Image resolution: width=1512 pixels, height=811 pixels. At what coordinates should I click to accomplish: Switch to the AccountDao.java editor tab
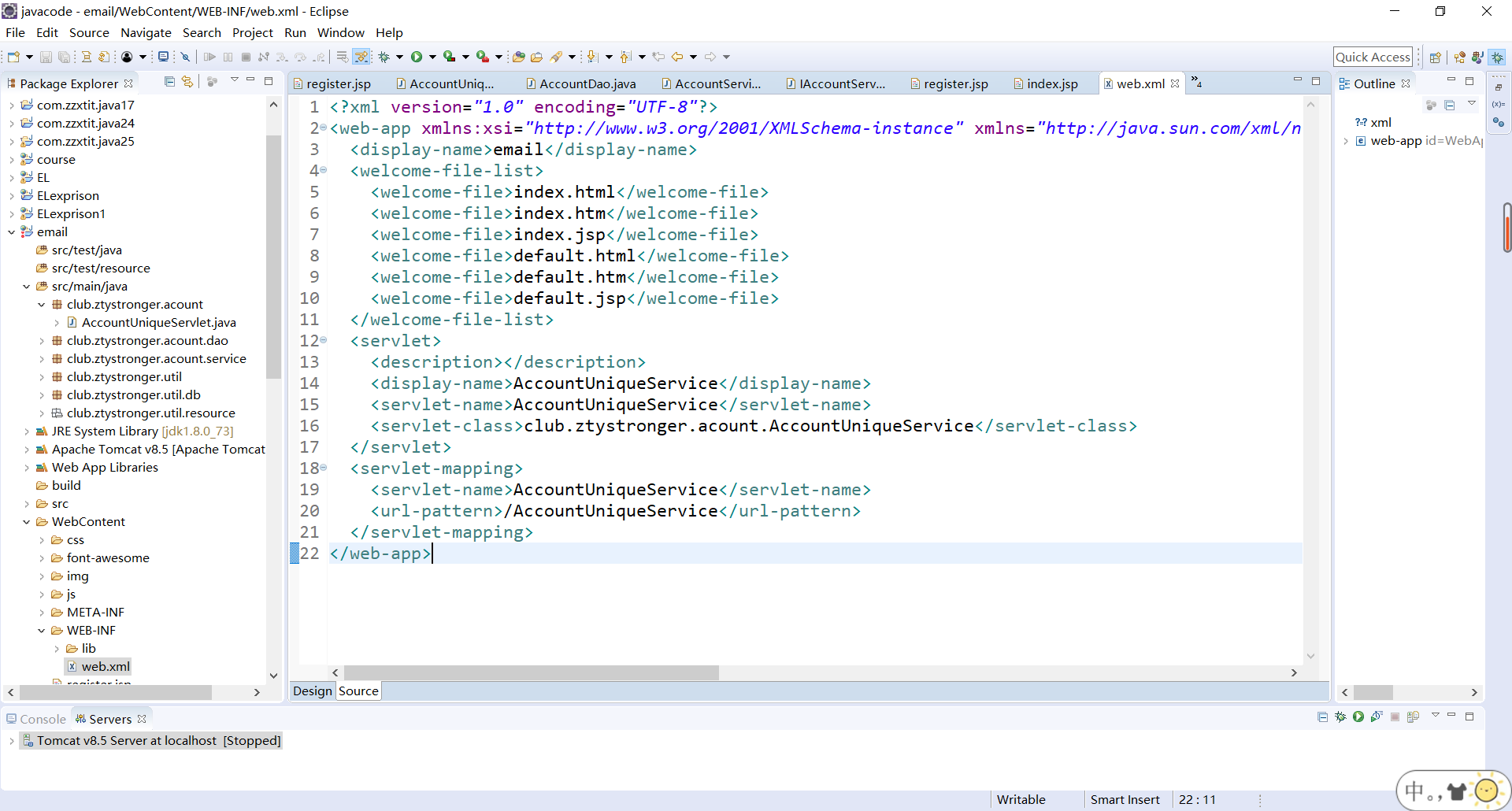pos(581,83)
